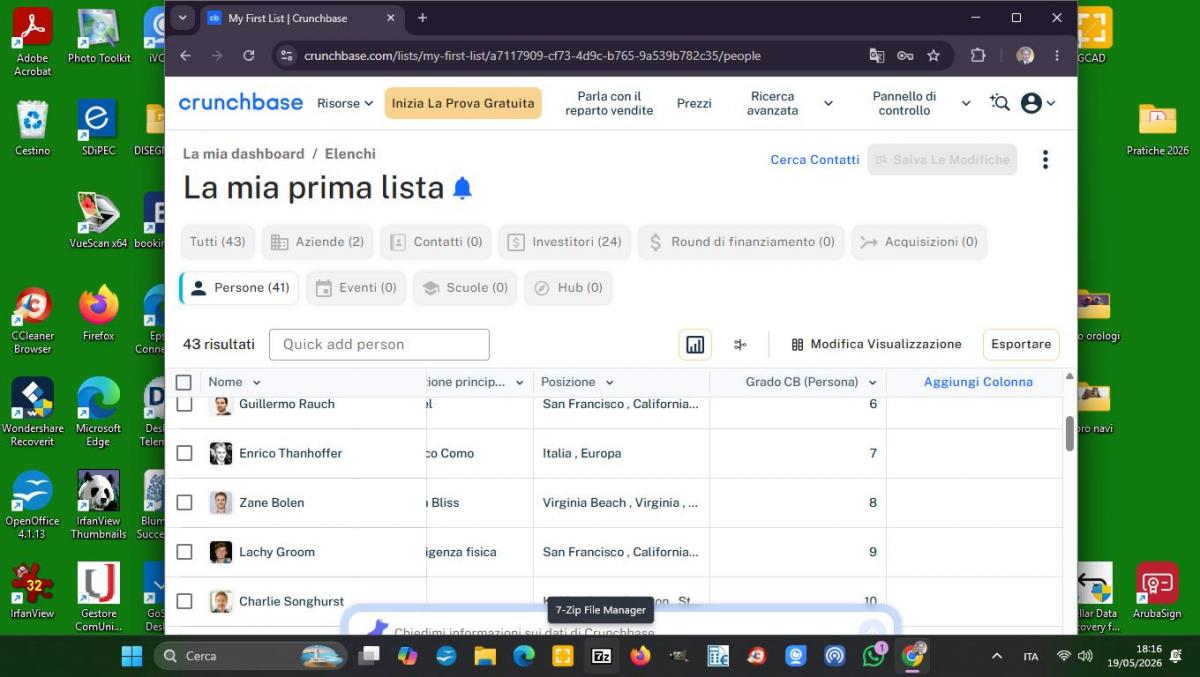Click the Chrome extensions puzzle icon

tap(978, 56)
